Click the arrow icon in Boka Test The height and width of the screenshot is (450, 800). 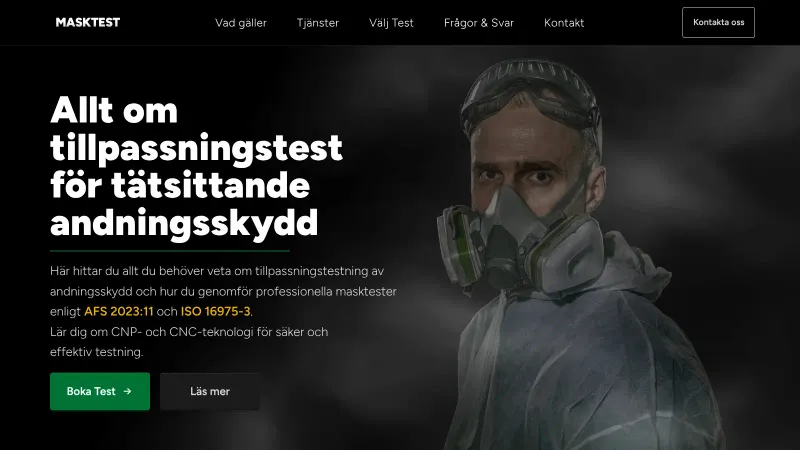(x=128, y=391)
